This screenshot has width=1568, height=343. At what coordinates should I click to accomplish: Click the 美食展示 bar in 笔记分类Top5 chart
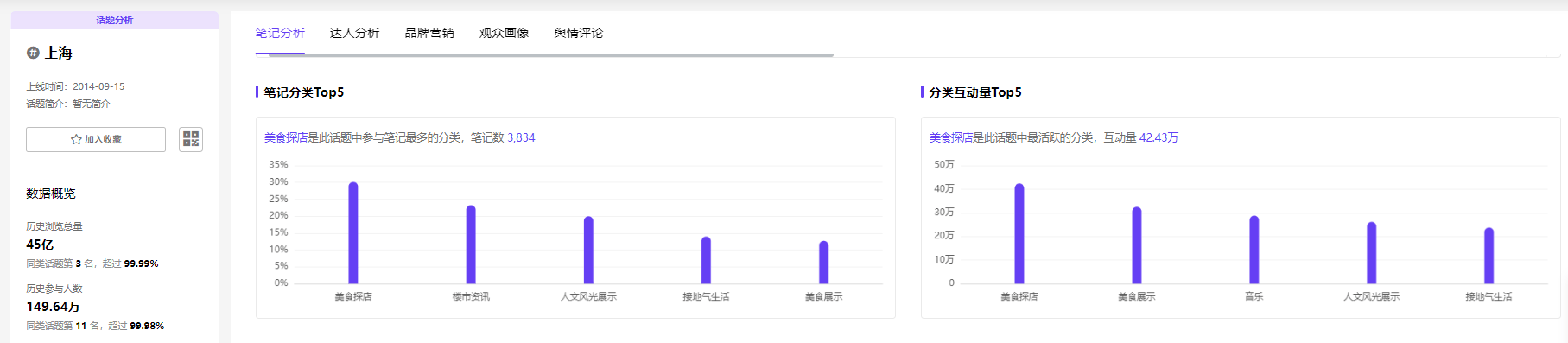823,262
